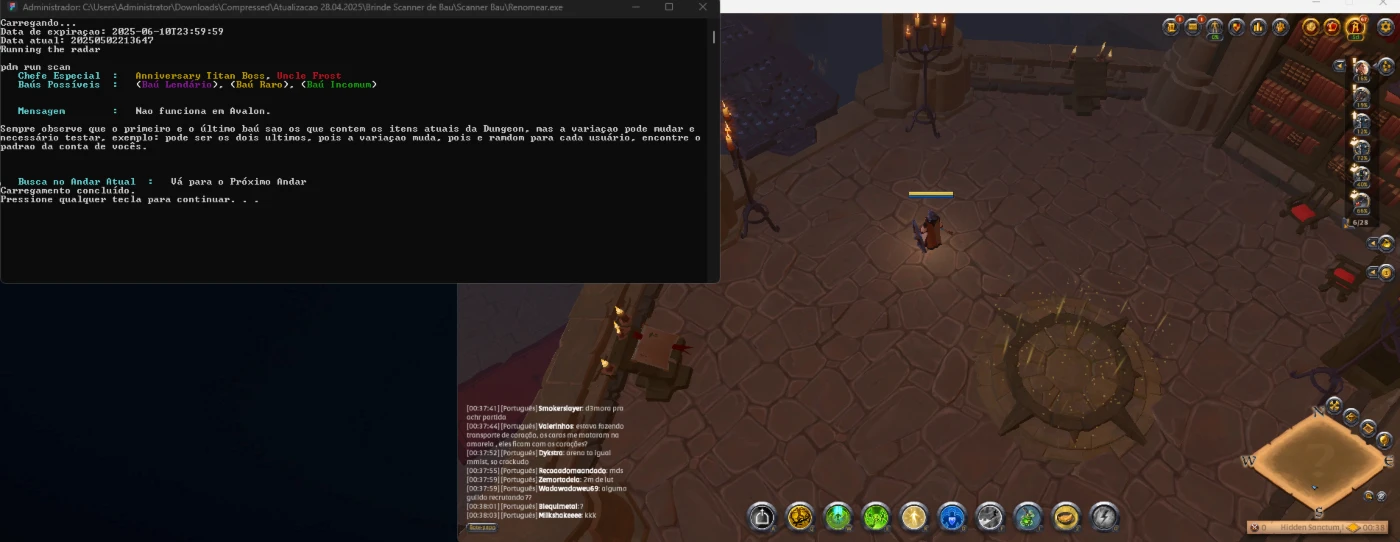Open the world map button beside the minimap
Image resolution: width=1400 pixels, height=542 pixels.
coord(1368,428)
